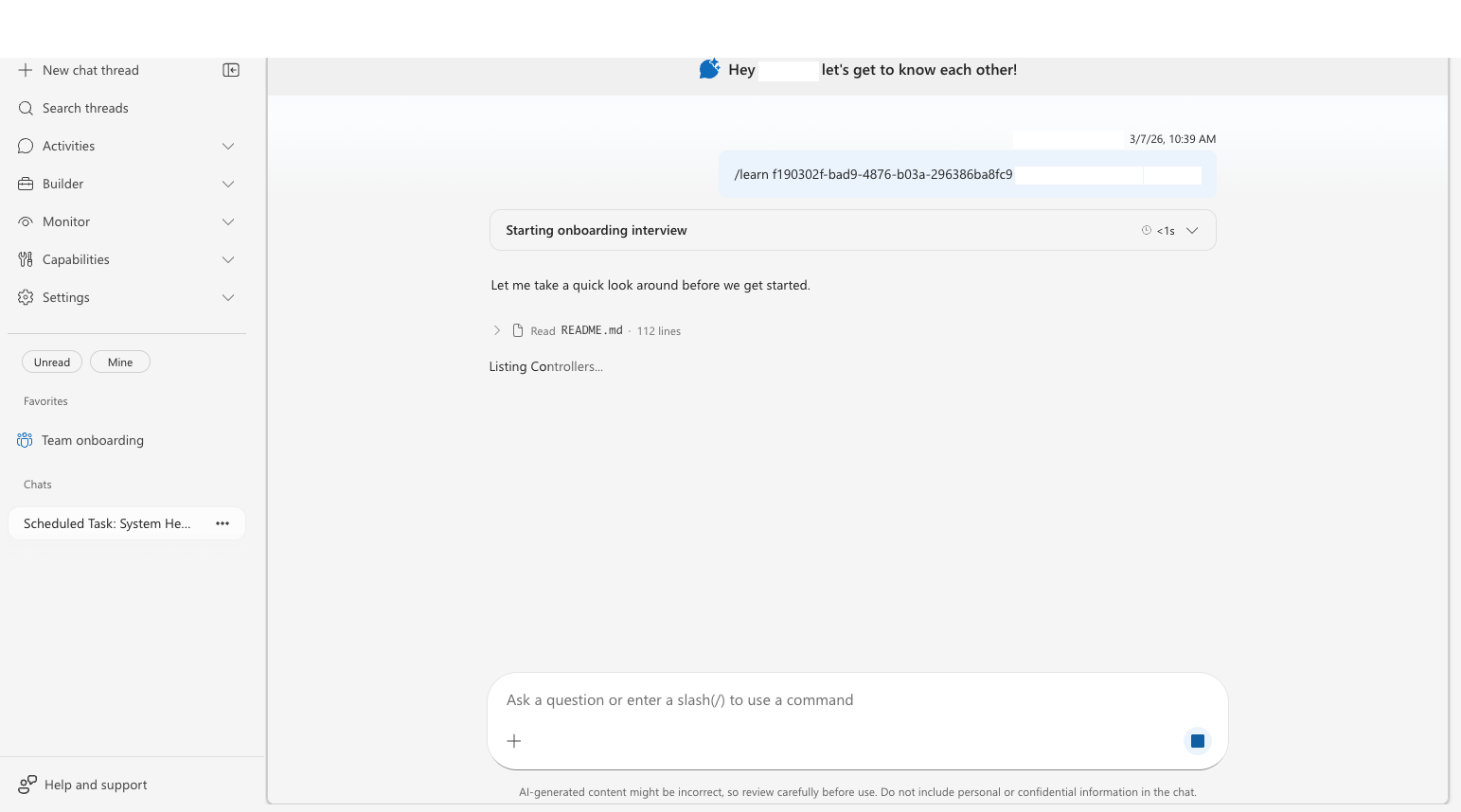Screen dimensions: 1461x812
Task: Toggle the Mine filter chip
Action: [120, 362]
